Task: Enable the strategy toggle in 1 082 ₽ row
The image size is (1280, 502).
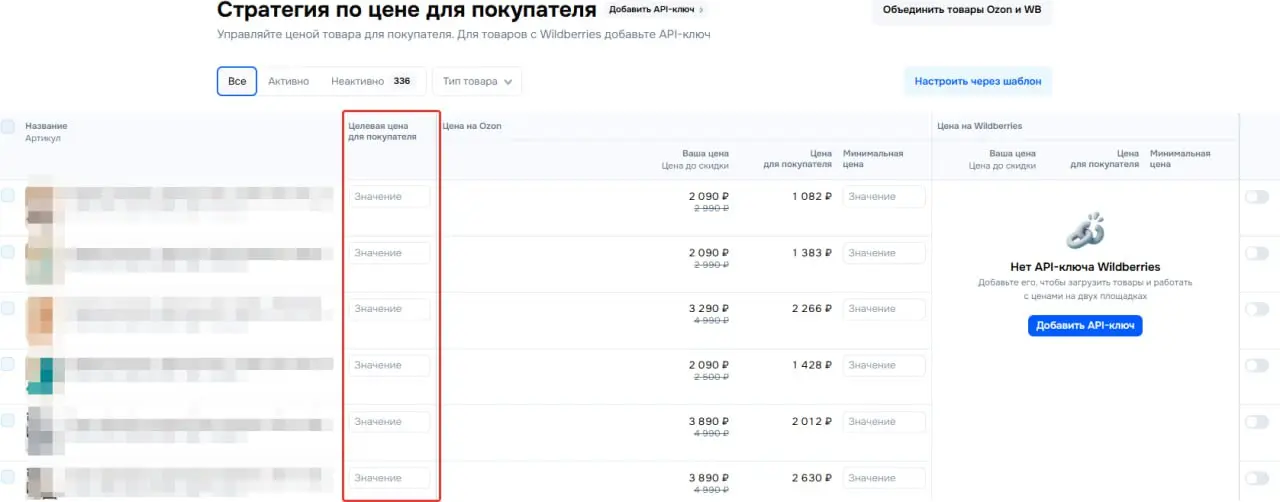Action: pyautogui.click(x=1256, y=197)
